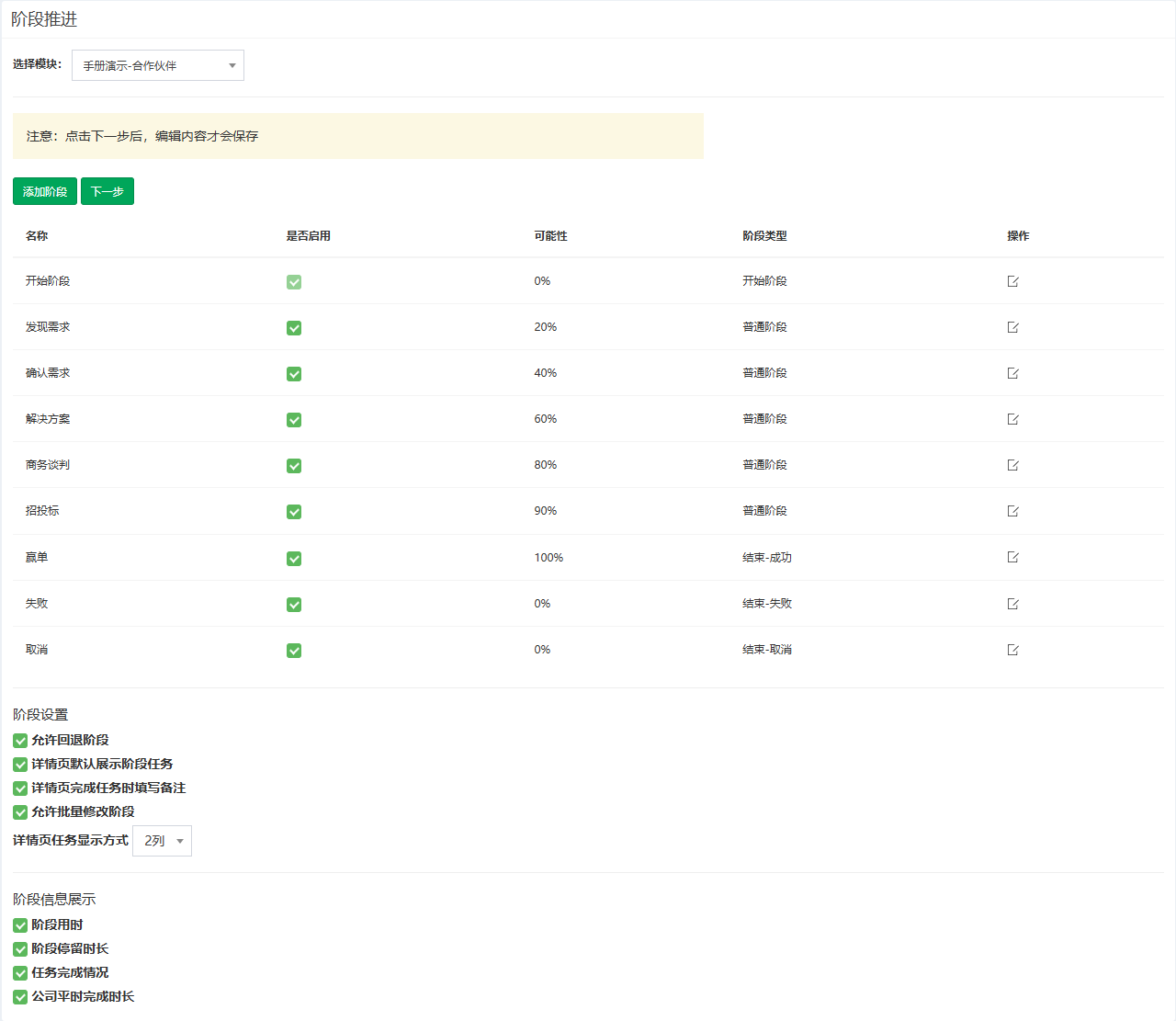The image size is (1176, 1021).
Task: Open edit for 确认需求 stage
Action: point(1012,373)
